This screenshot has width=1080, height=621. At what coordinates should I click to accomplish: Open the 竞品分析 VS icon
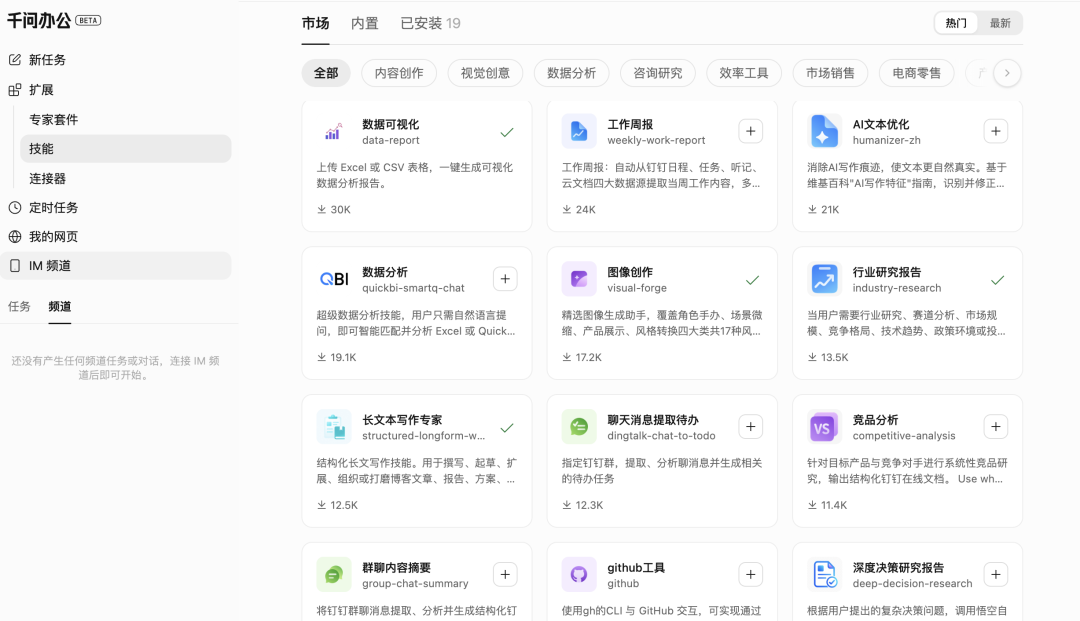[x=824, y=427]
